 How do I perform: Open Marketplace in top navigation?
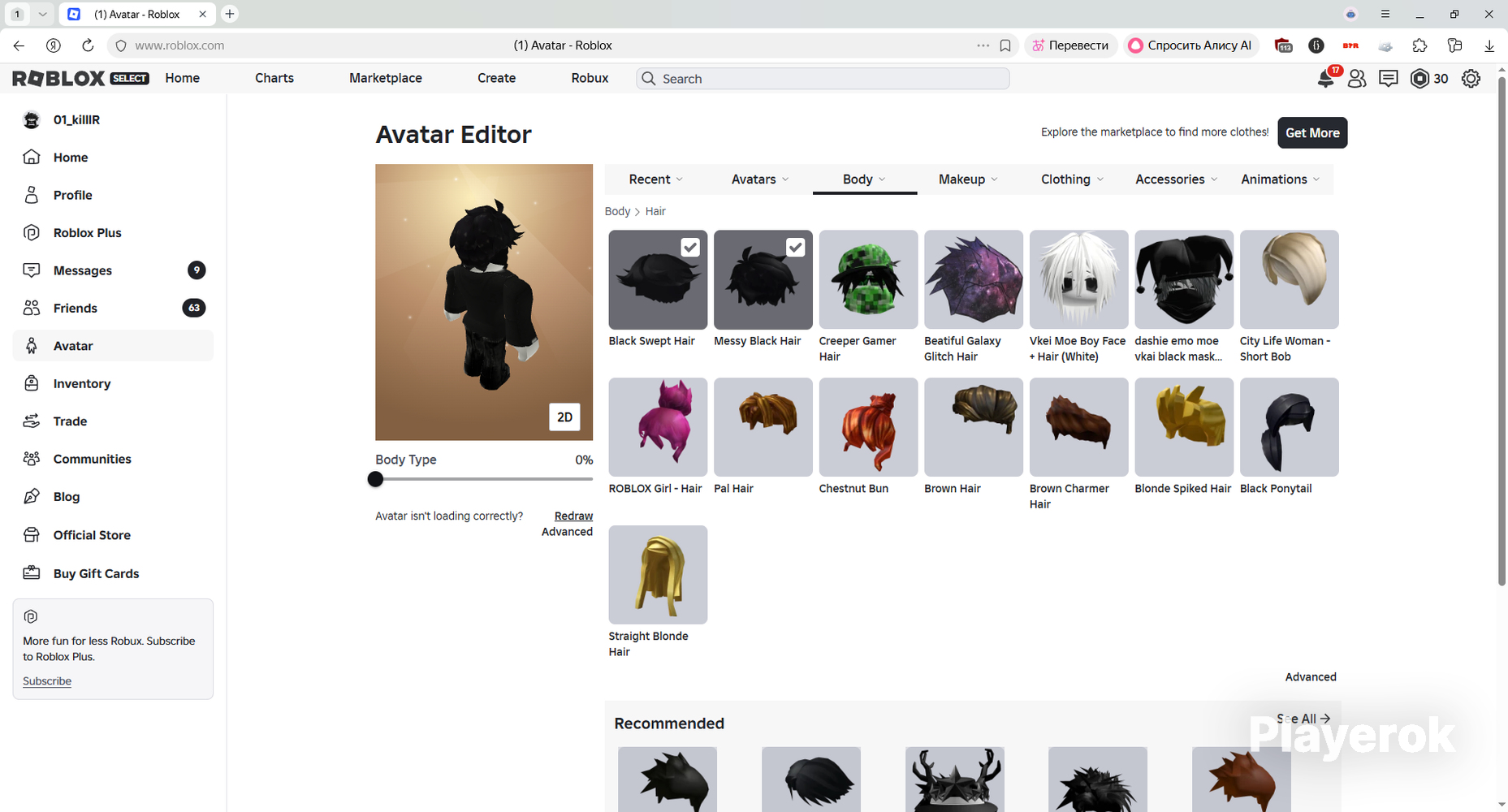(x=386, y=78)
